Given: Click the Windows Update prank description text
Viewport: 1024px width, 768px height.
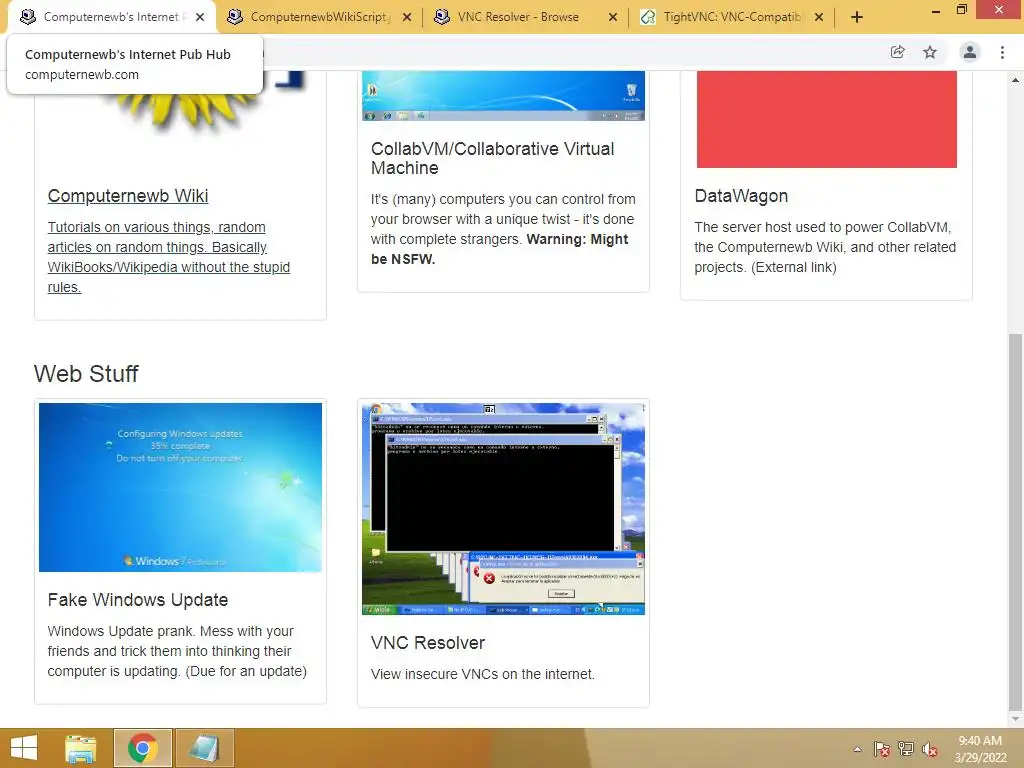Looking at the screenshot, I should click(x=177, y=651).
